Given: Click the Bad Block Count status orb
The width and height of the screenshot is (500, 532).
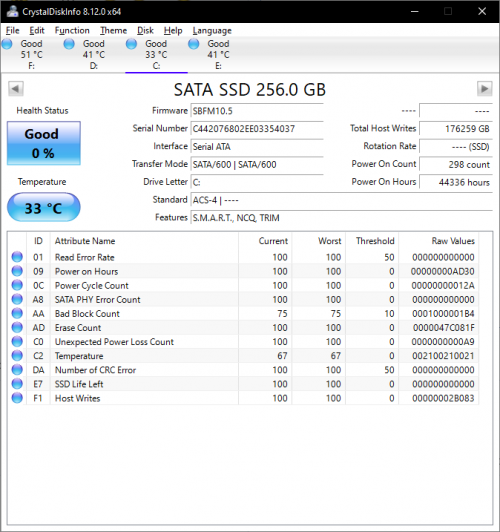Looking at the screenshot, I should coord(17,313).
